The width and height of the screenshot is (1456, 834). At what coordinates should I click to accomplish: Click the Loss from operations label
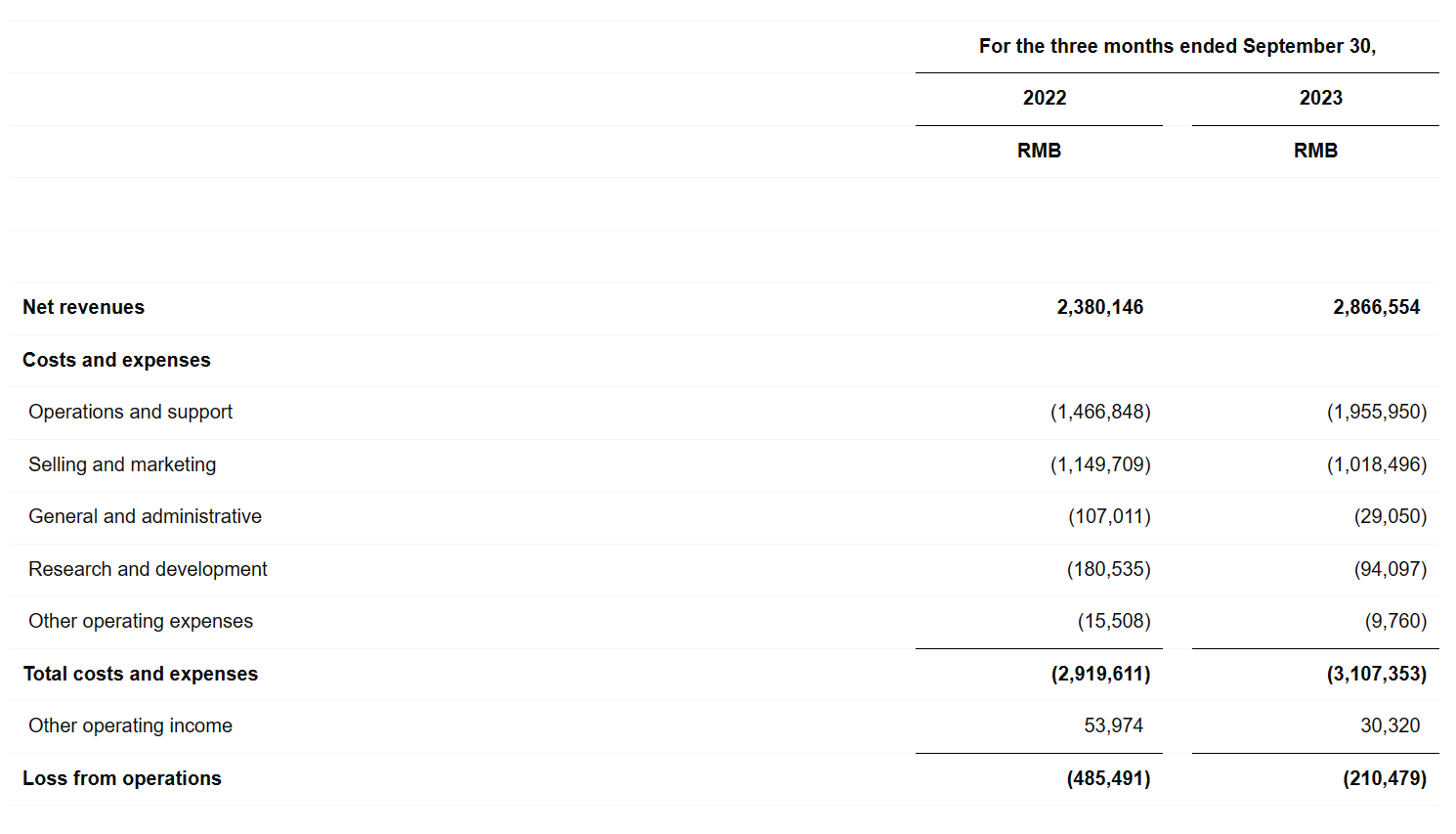tap(122, 778)
